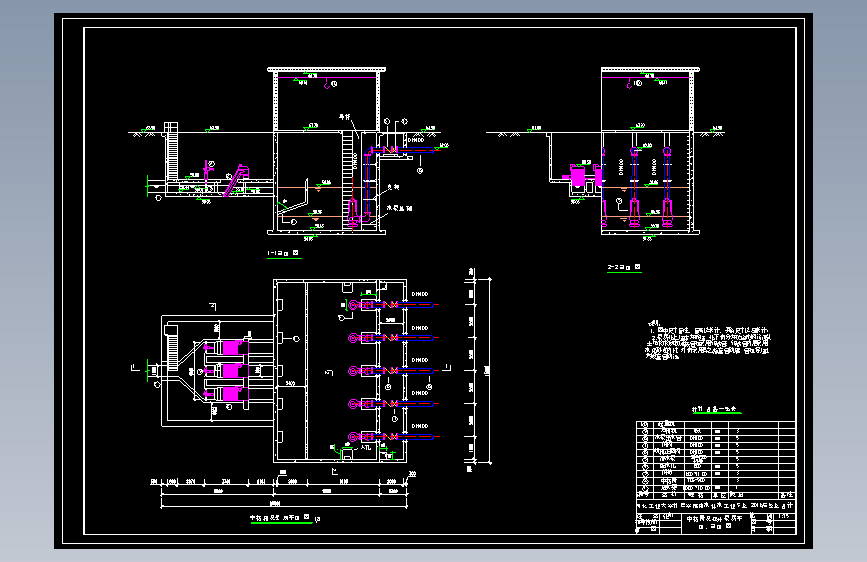The image size is (867, 562).
Task: Click the equipment list table heading
Action: click(716, 410)
